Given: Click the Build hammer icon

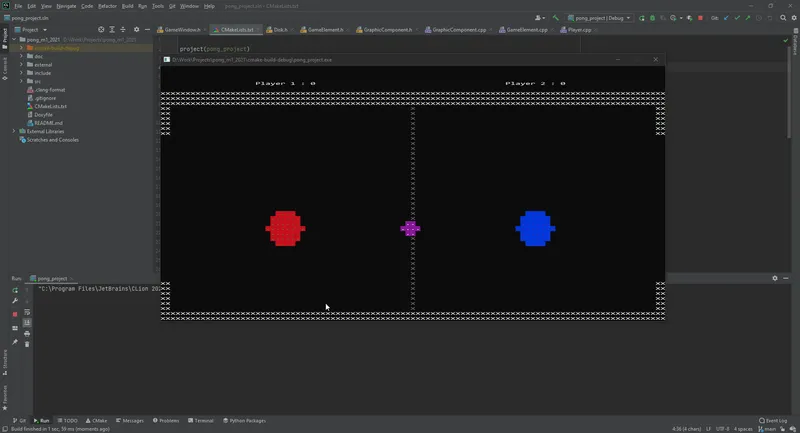Looking at the screenshot, I should tap(556, 18).
